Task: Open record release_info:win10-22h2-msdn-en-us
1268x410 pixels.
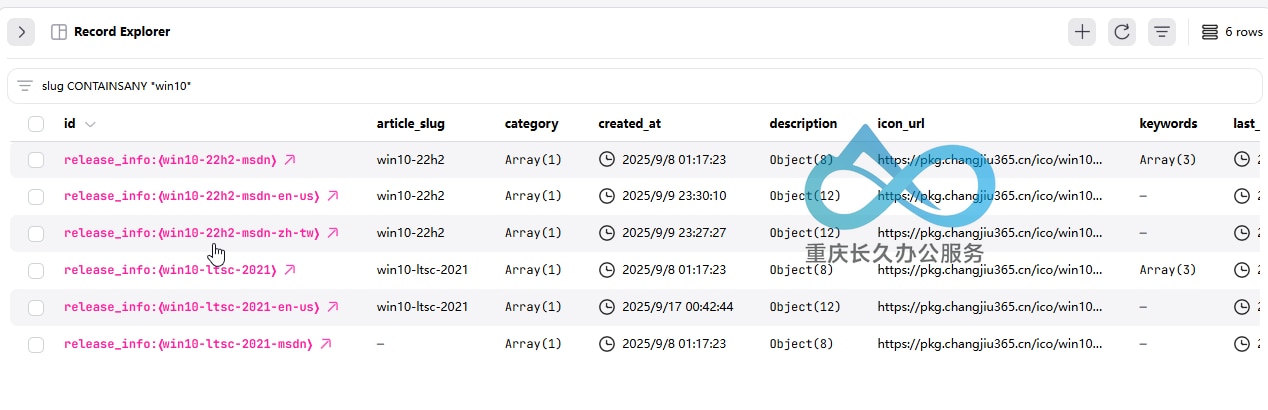Action: click(x=192, y=197)
